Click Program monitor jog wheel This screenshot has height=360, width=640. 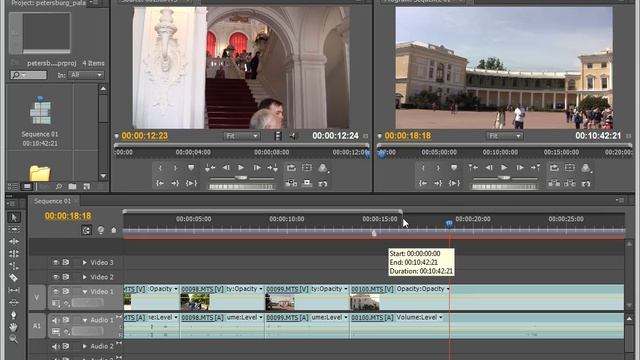pos(504,187)
